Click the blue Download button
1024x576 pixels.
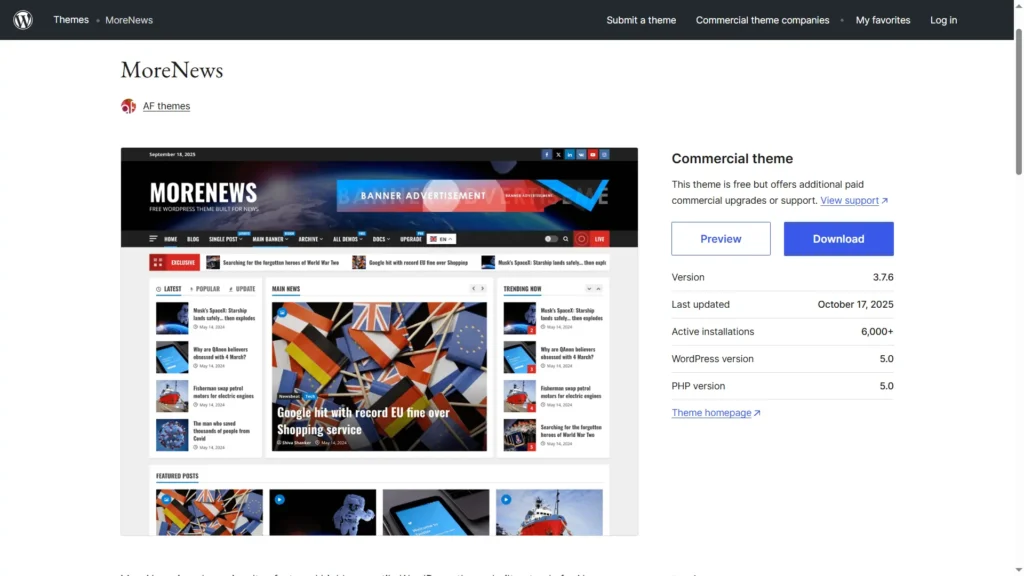tap(838, 238)
